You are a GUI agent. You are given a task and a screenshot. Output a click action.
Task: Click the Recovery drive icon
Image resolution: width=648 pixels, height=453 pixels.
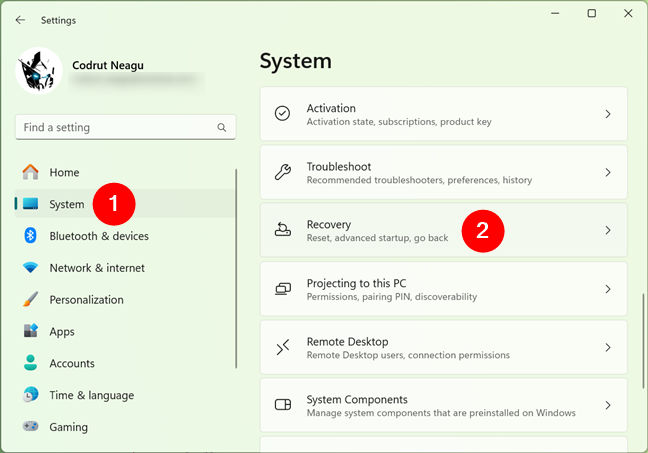click(x=283, y=229)
